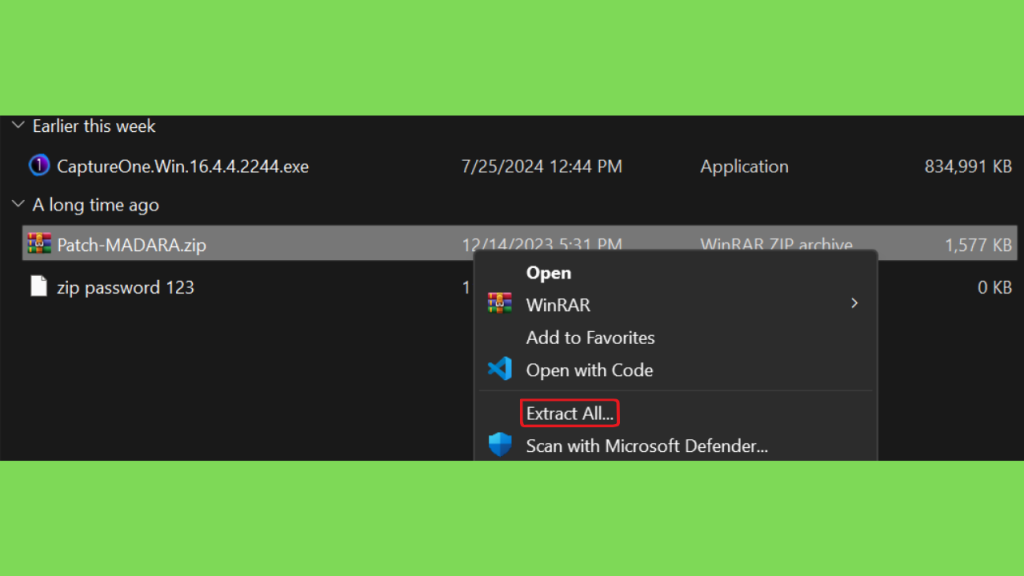Click the Patch-MADARA.zip WinRAR archive icon
The image size is (1024, 576).
click(39, 244)
